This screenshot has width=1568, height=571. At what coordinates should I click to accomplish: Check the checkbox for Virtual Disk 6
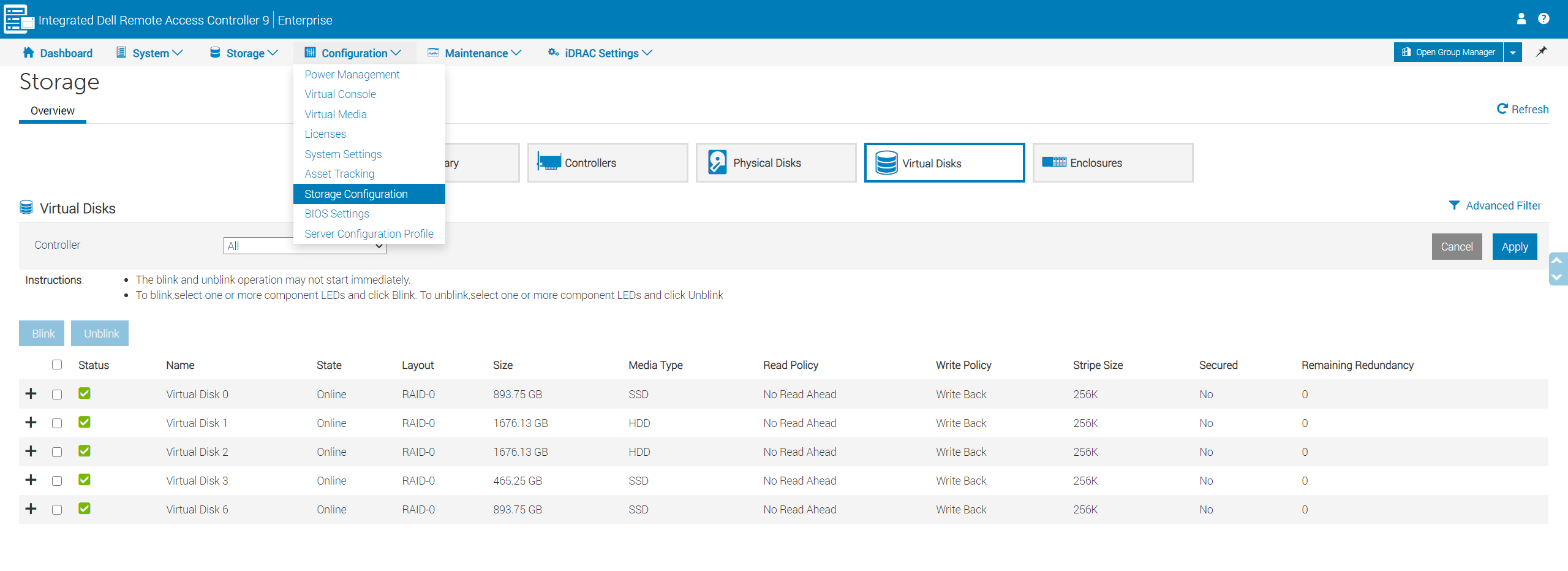pos(57,510)
